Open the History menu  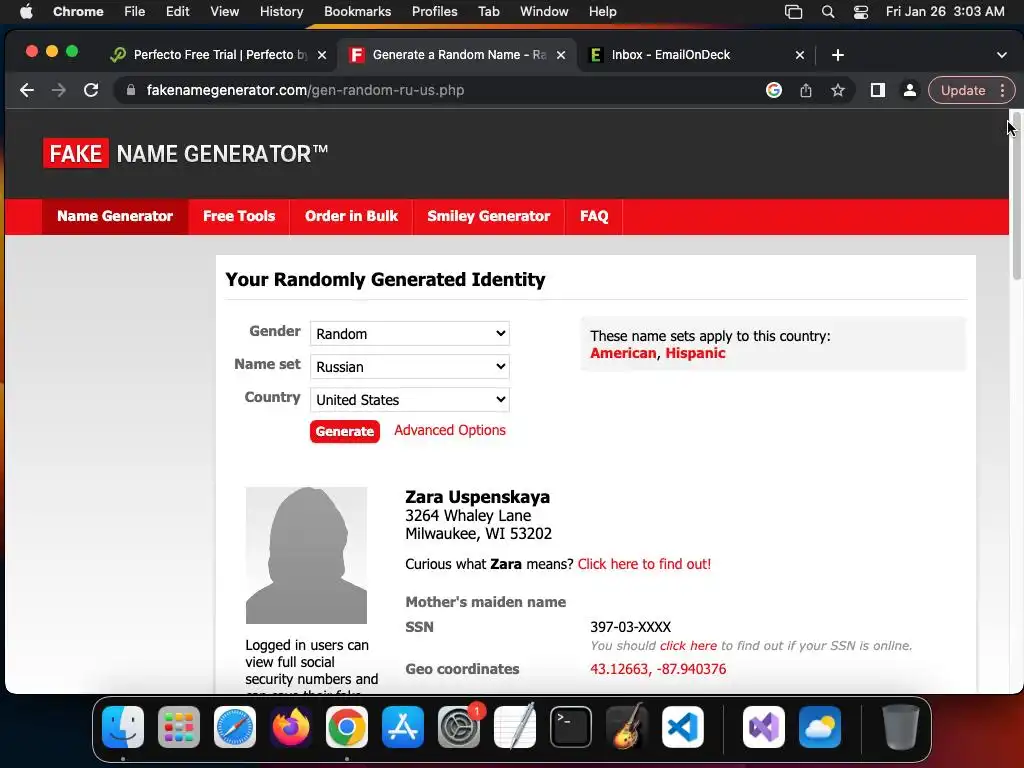pyautogui.click(x=281, y=11)
